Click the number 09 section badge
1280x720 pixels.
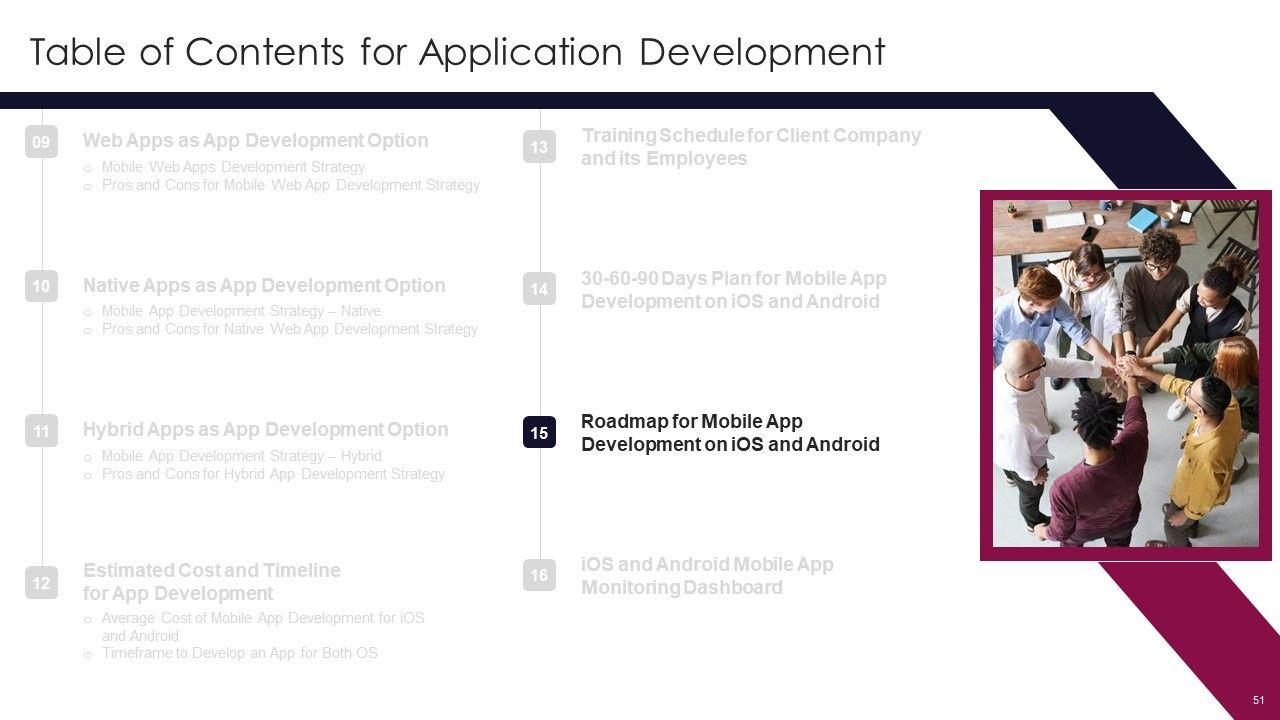pyautogui.click(x=41, y=143)
